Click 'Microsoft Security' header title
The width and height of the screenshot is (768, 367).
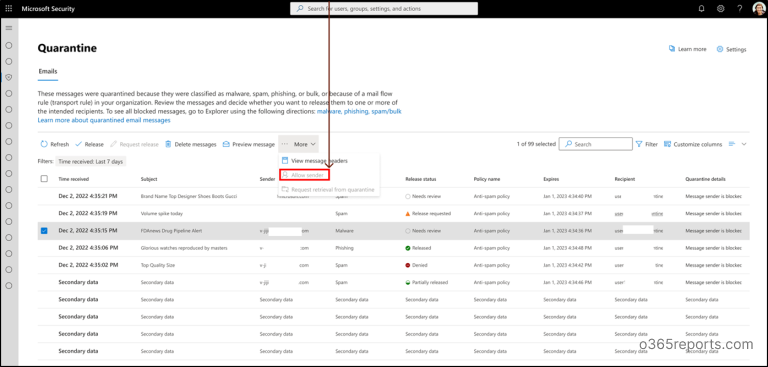pyautogui.click(x=48, y=9)
